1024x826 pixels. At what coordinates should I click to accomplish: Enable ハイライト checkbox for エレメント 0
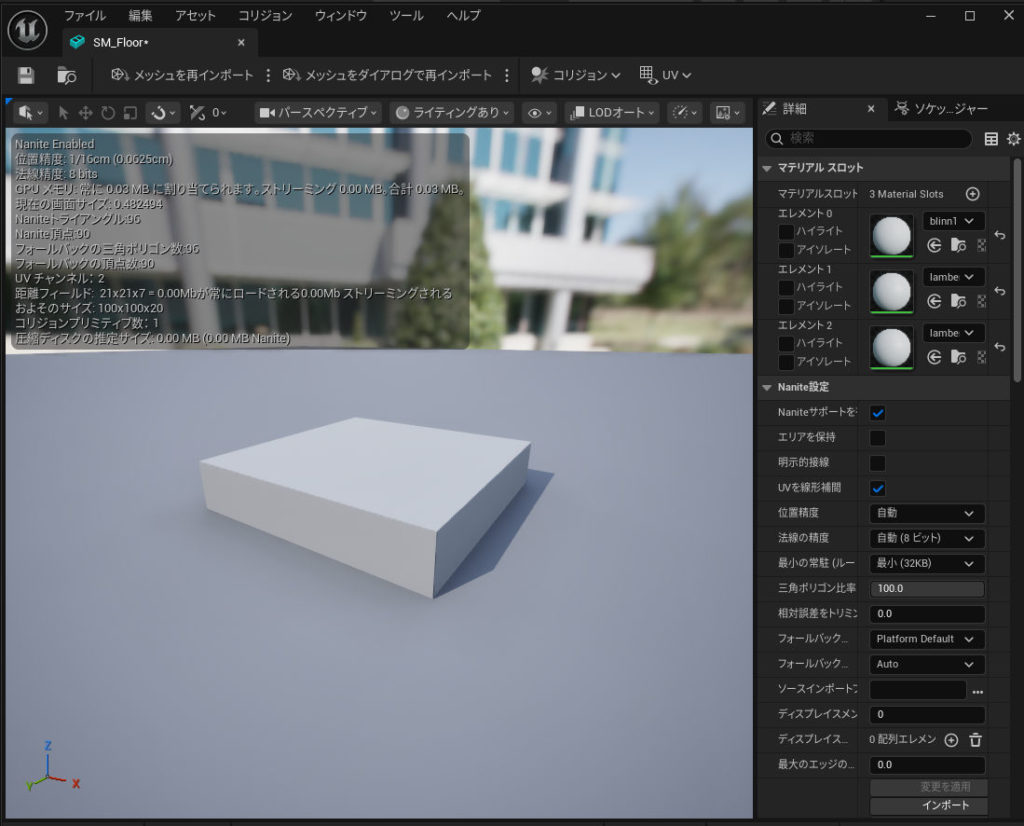tap(787, 232)
